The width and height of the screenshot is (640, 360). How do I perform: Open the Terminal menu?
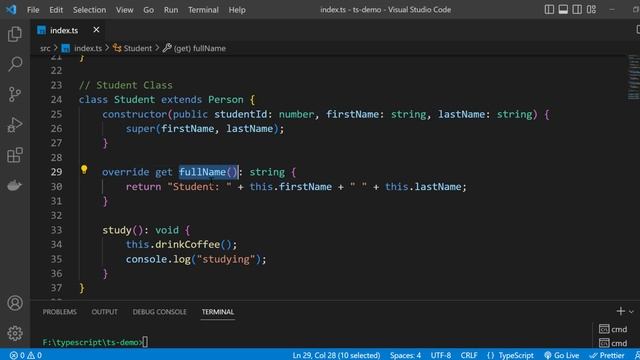coord(203,10)
